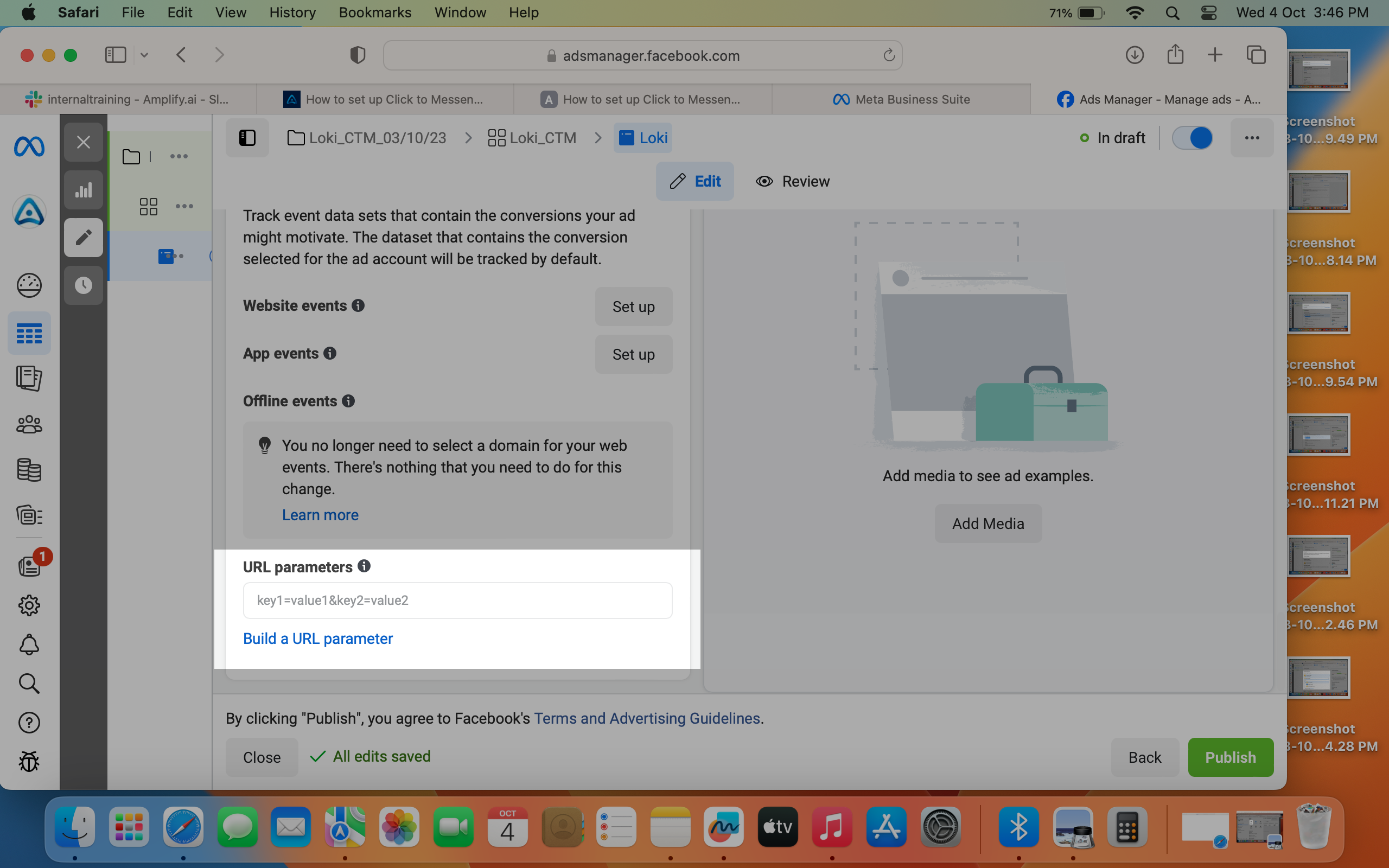Image resolution: width=1389 pixels, height=868 pixels.
Task: Open the performance chart icon
Action: pos(83,190)
